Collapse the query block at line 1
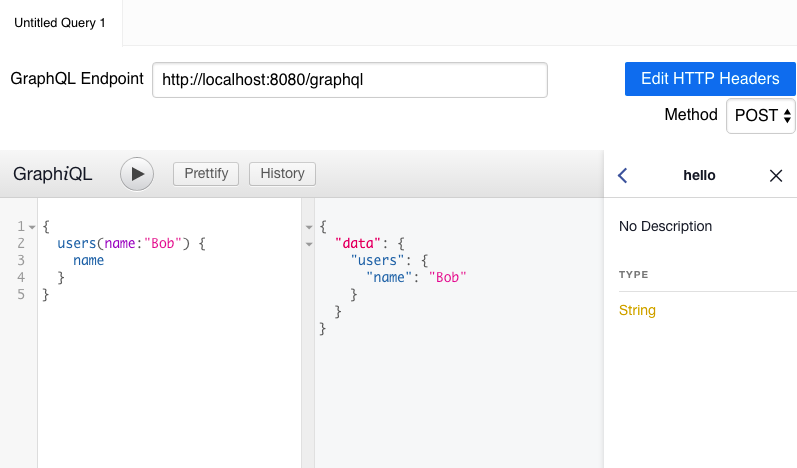Screen dimensions: 797x468 [x=32, y=227]
